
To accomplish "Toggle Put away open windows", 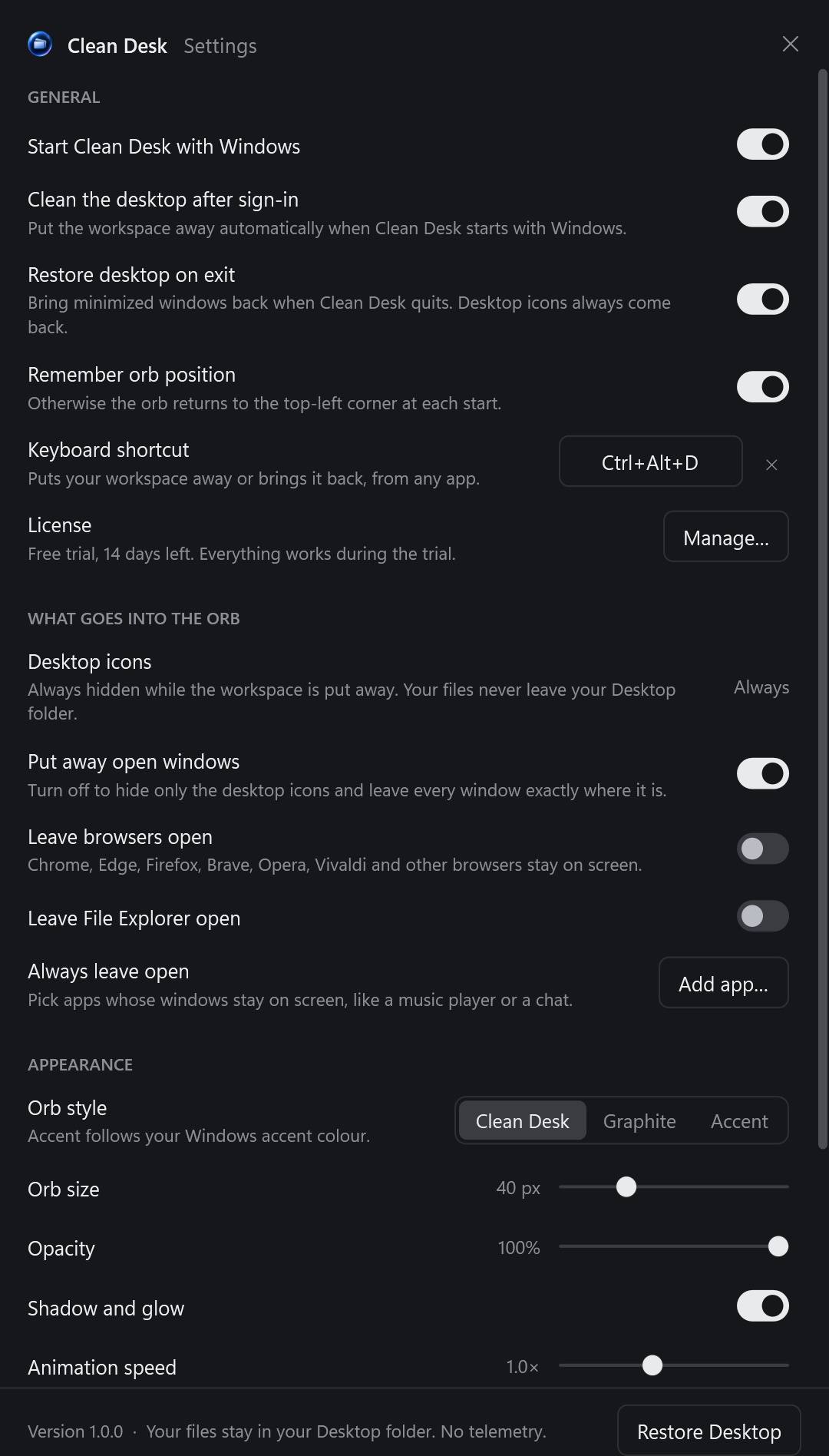I will click(763, 774).
